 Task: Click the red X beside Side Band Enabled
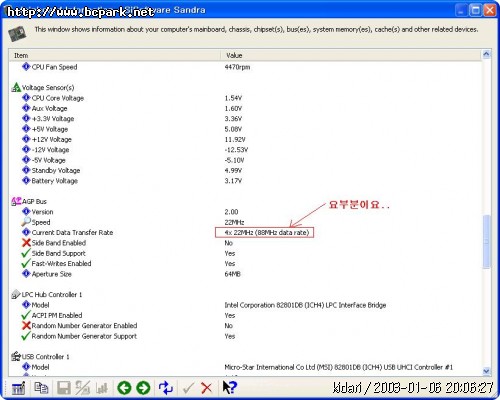pos(26,242)
